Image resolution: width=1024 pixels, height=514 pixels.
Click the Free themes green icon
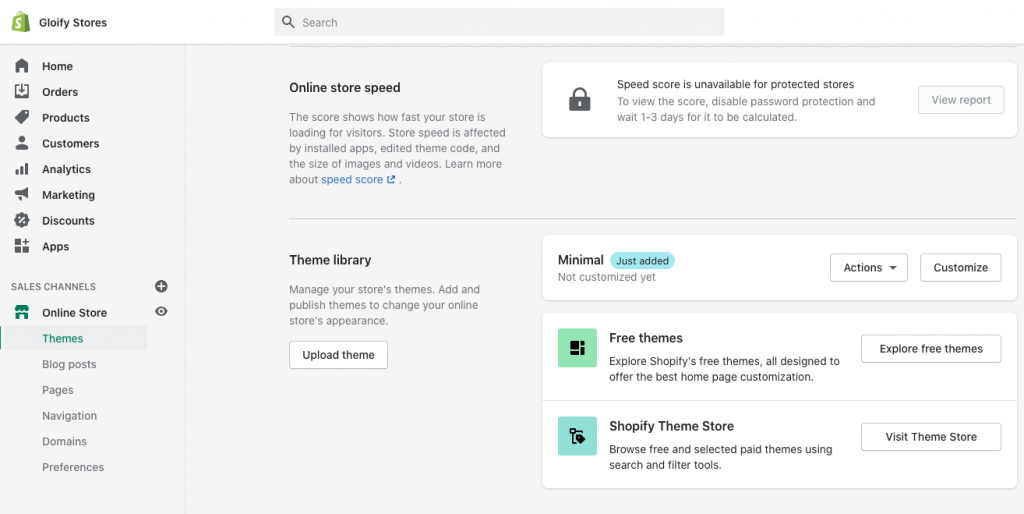[x=577, y=347]
